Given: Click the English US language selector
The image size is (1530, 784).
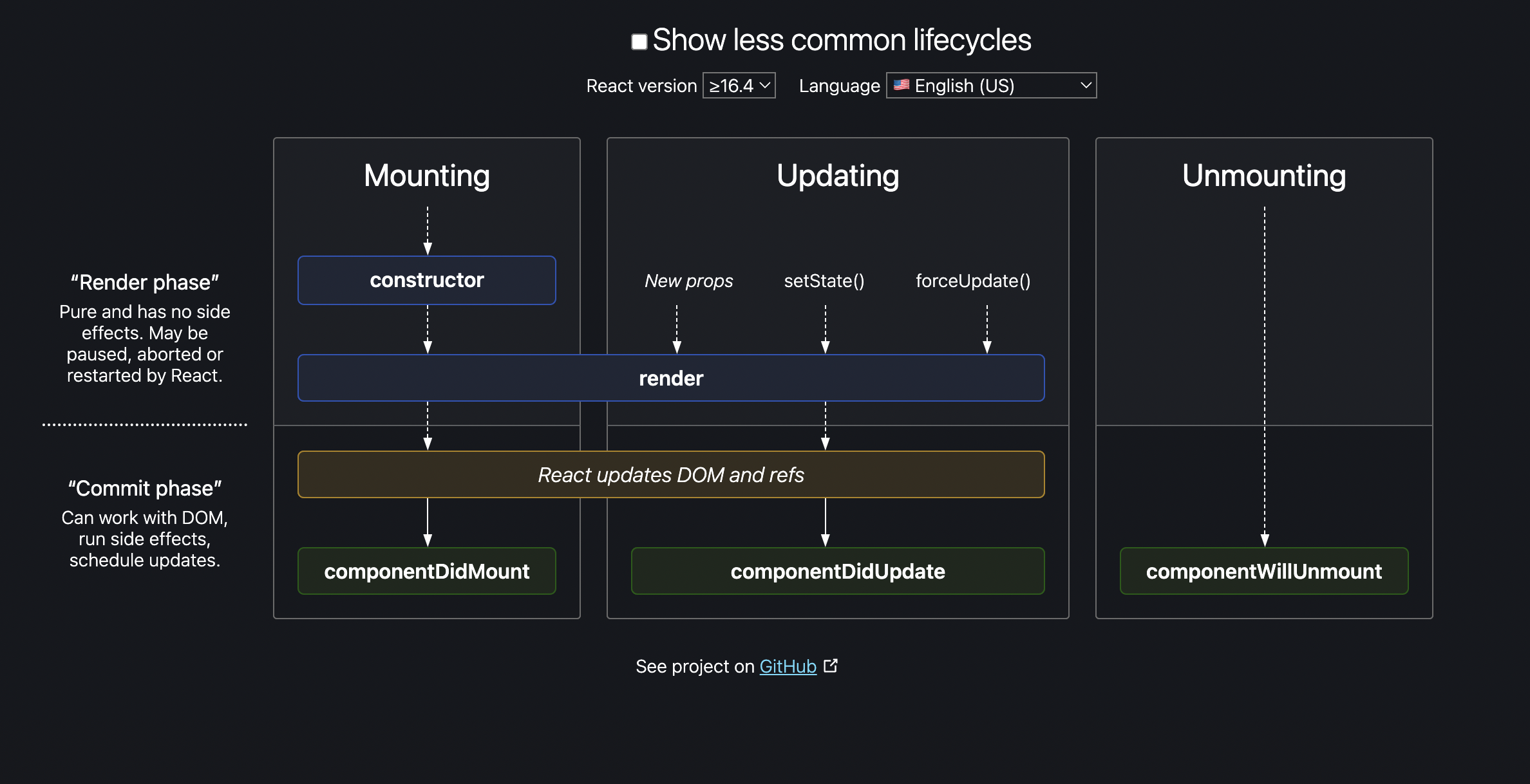Looking at the screenshot, I should click(990, 85).
